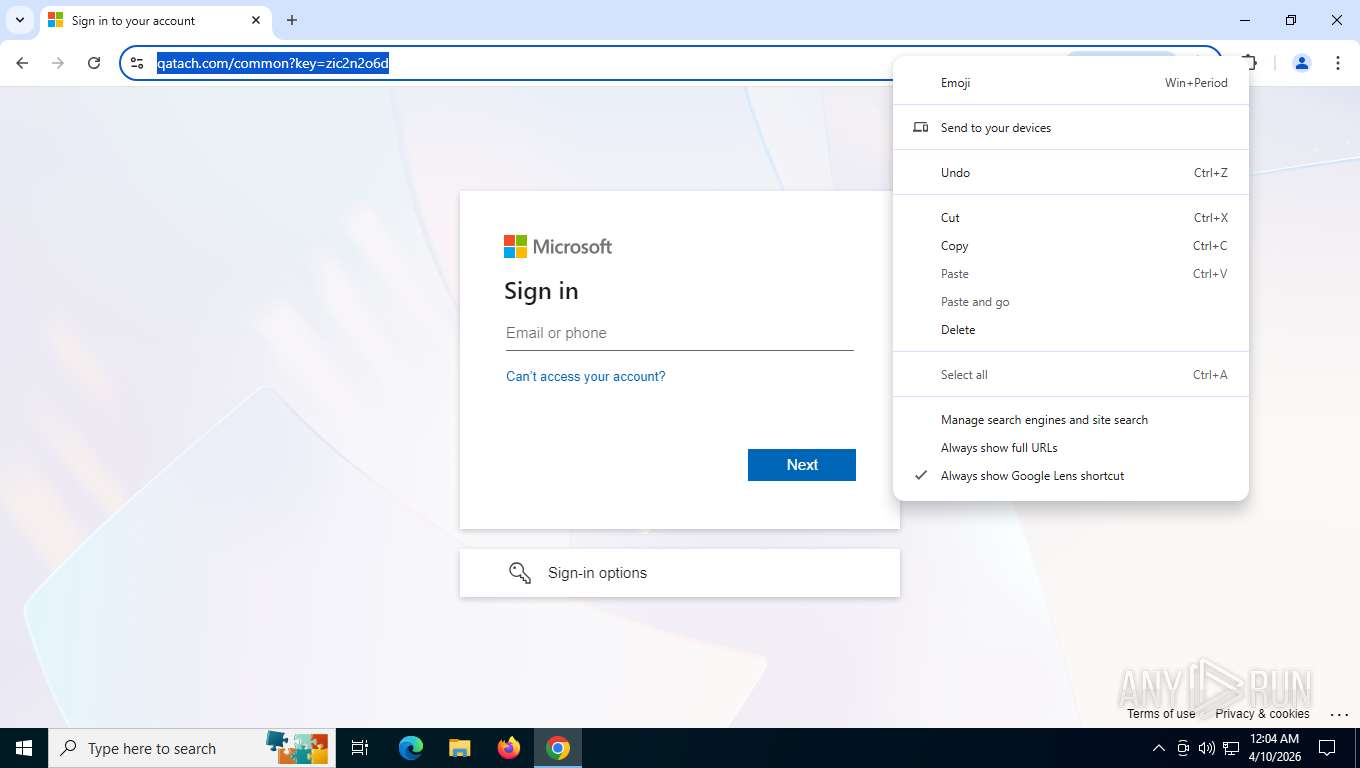Select Paste in context menu

click(1070, 274)
